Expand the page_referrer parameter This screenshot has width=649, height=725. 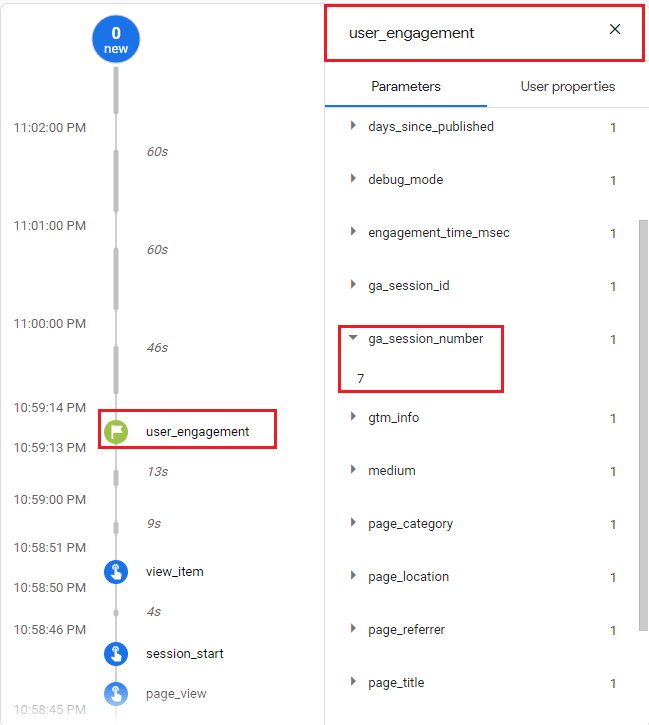click(x=354, y=628)
